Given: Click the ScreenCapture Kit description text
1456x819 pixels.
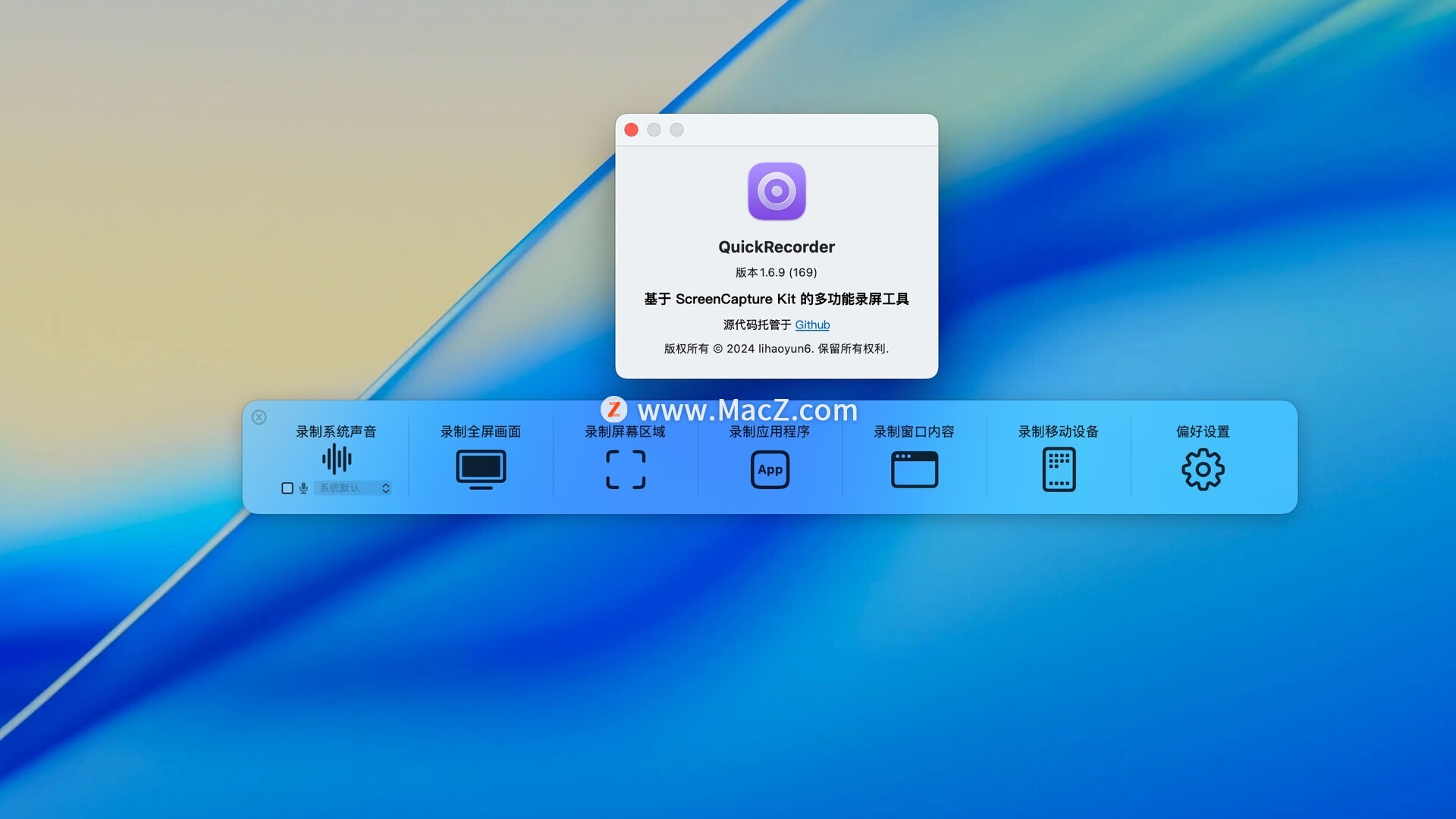Looking at the screenshot, I should click(777, 299).
